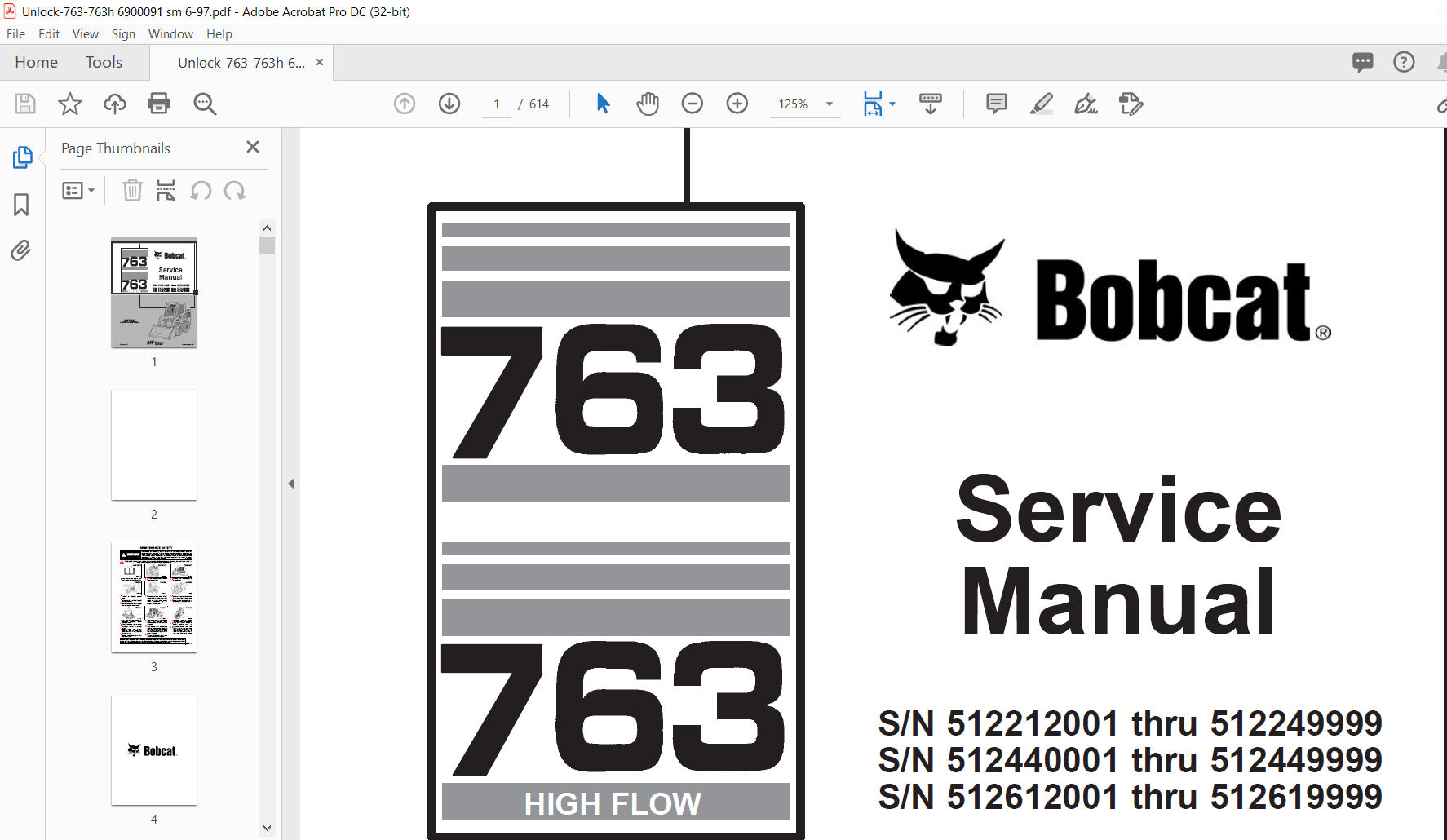
Task: Choose the Selection arrow tool
Action: (603, 104)
